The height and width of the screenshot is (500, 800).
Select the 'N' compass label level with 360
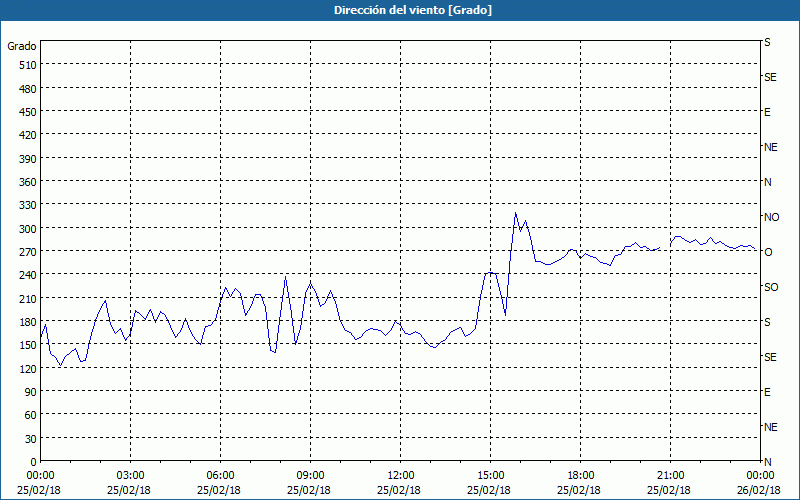(767, 182)
